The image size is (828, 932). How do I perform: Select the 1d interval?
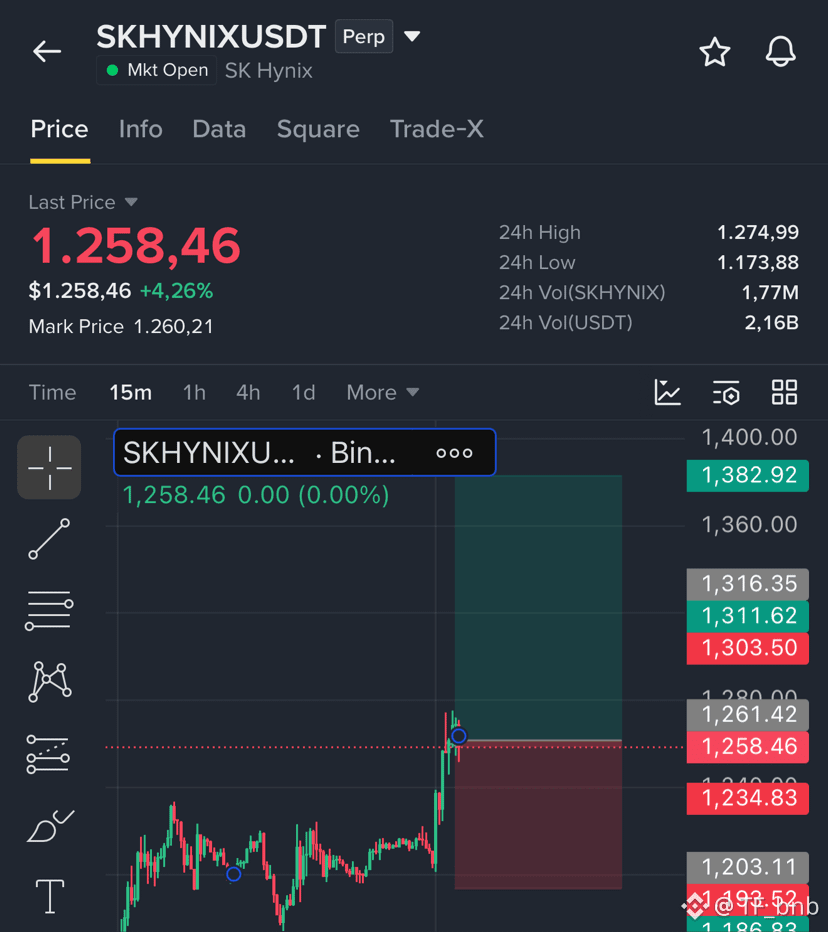(x=303, y=392)
